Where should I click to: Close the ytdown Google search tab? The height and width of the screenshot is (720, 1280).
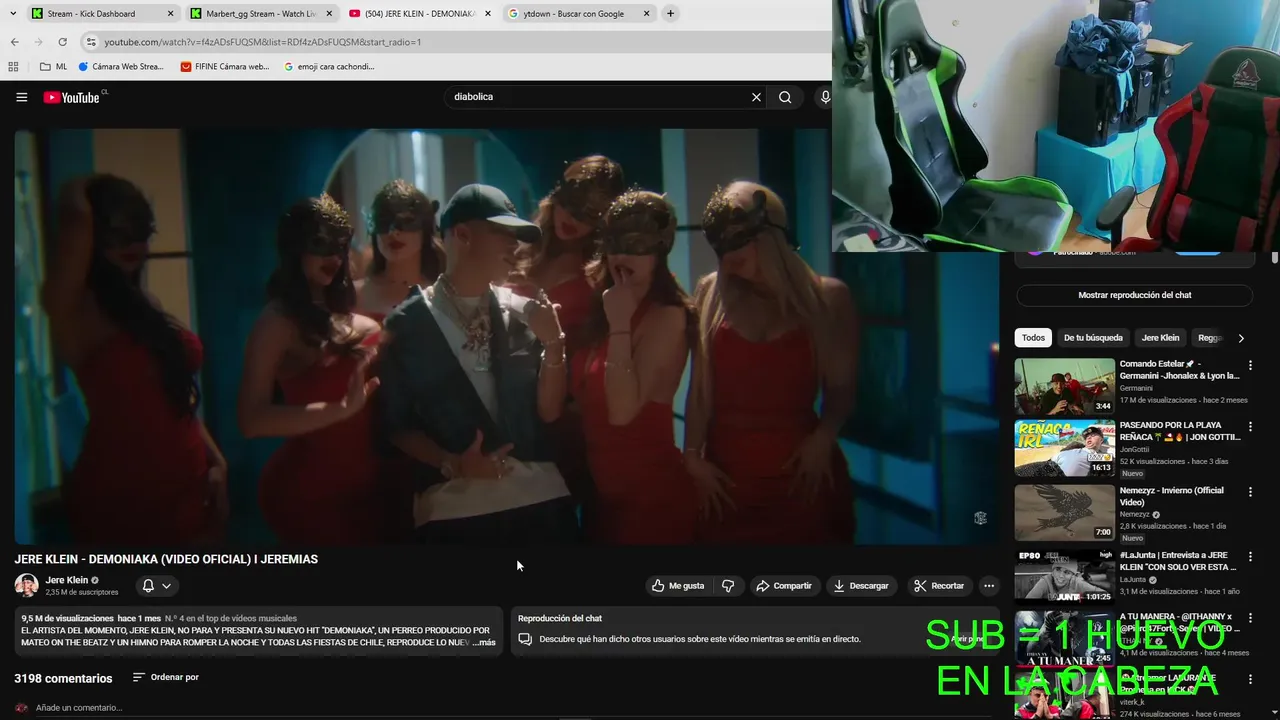647,14
